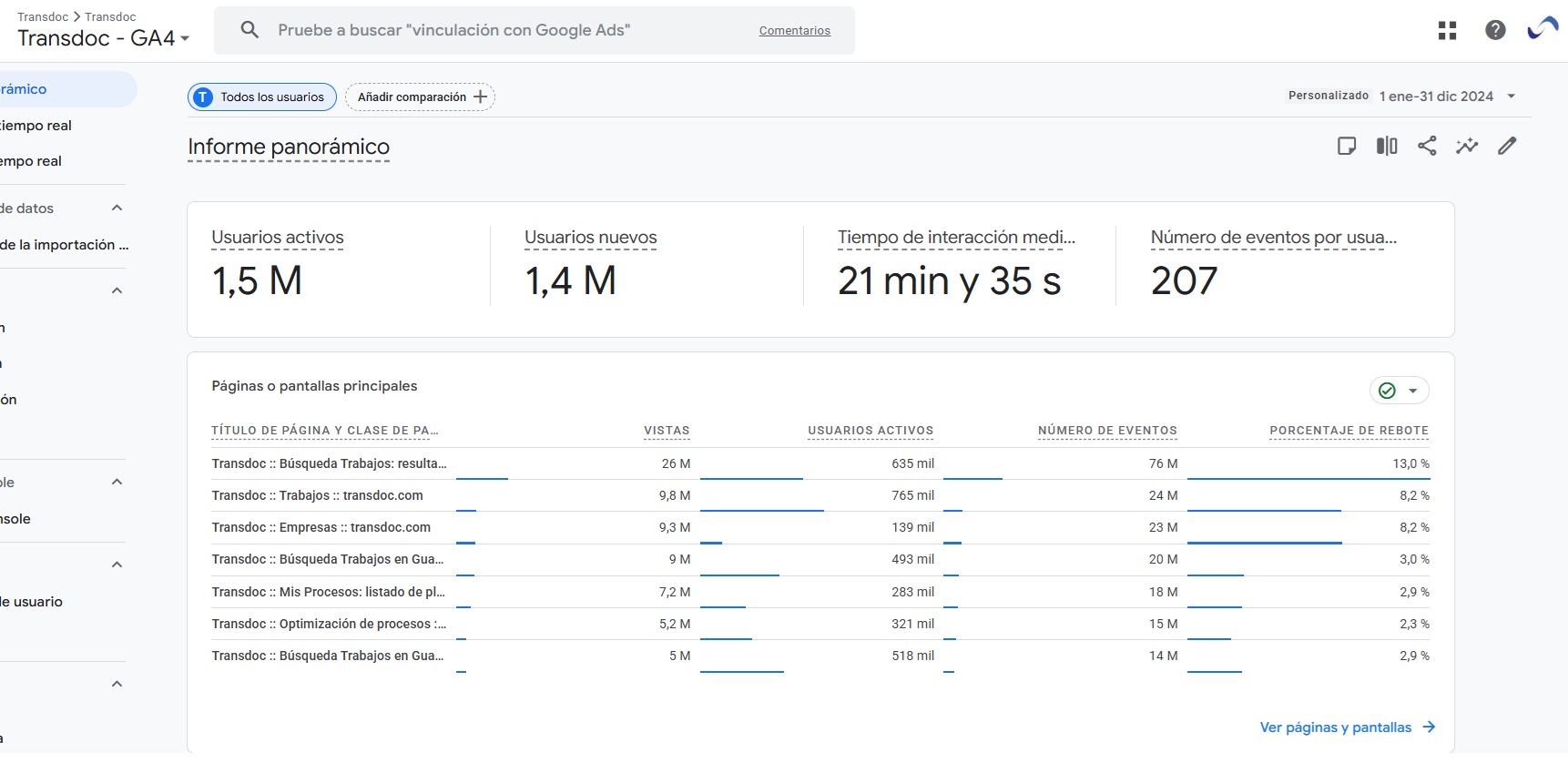Edit the report with pencil icon
1568x763 pixels.
(1507, 146)
